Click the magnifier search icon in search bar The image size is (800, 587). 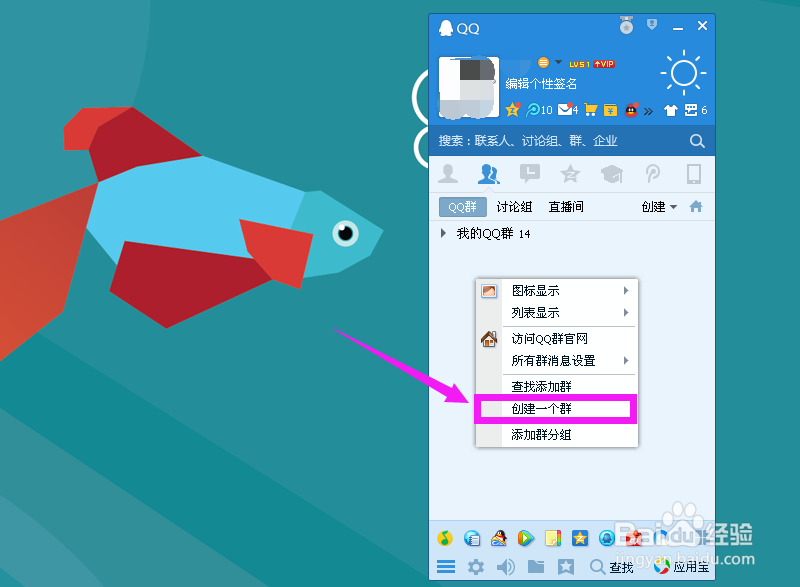pos(697,141)
